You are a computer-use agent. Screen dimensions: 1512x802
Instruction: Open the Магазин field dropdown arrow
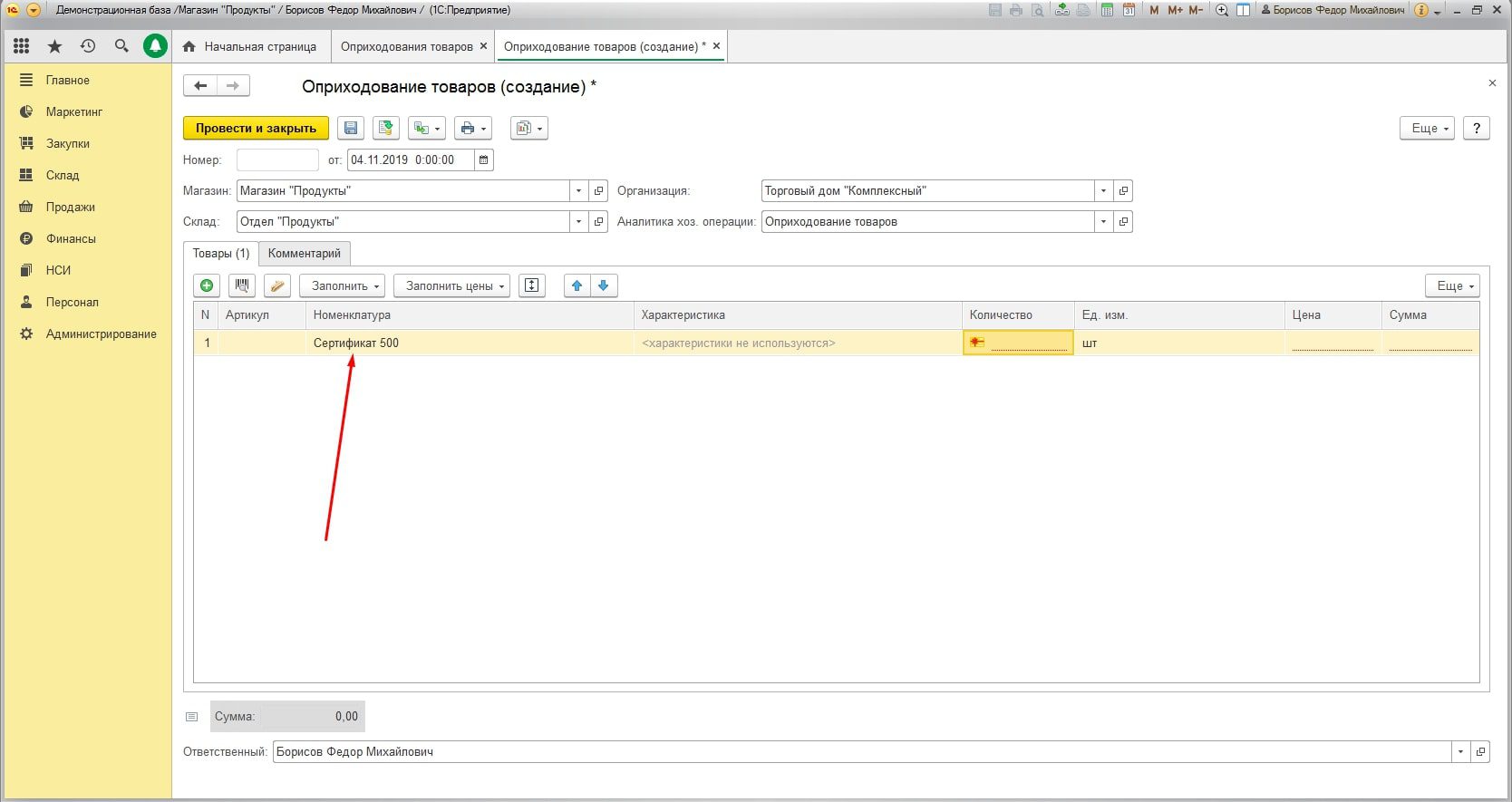point(578,191)
